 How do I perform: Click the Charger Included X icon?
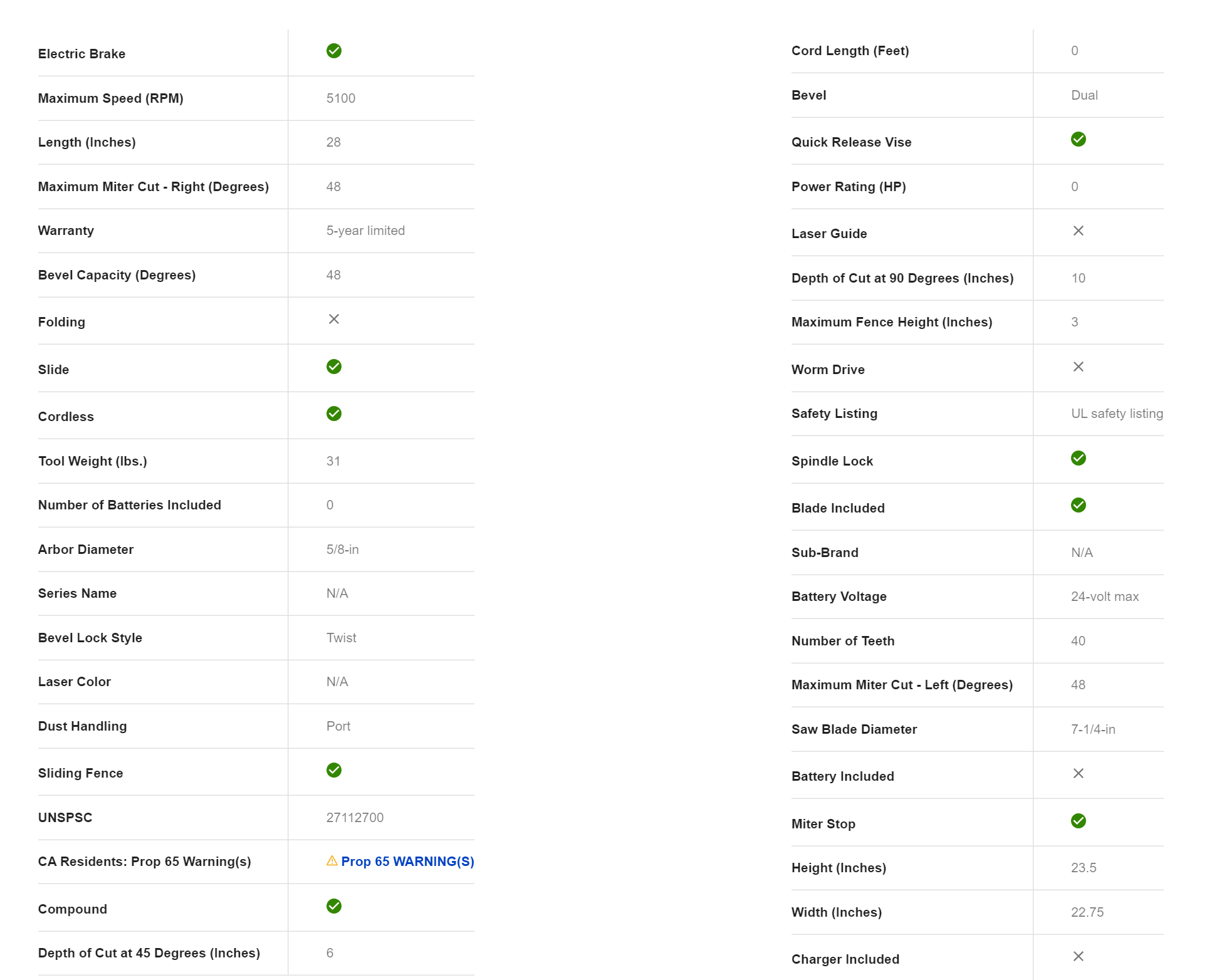[x=1079, y=956]
